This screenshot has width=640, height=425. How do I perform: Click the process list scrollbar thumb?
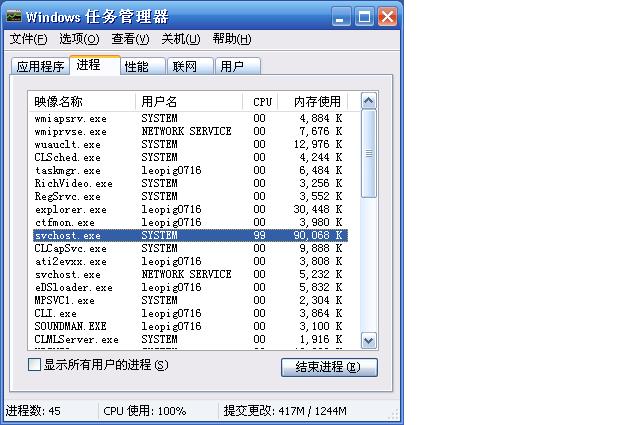pyautogui.click(x=369, y=154)
